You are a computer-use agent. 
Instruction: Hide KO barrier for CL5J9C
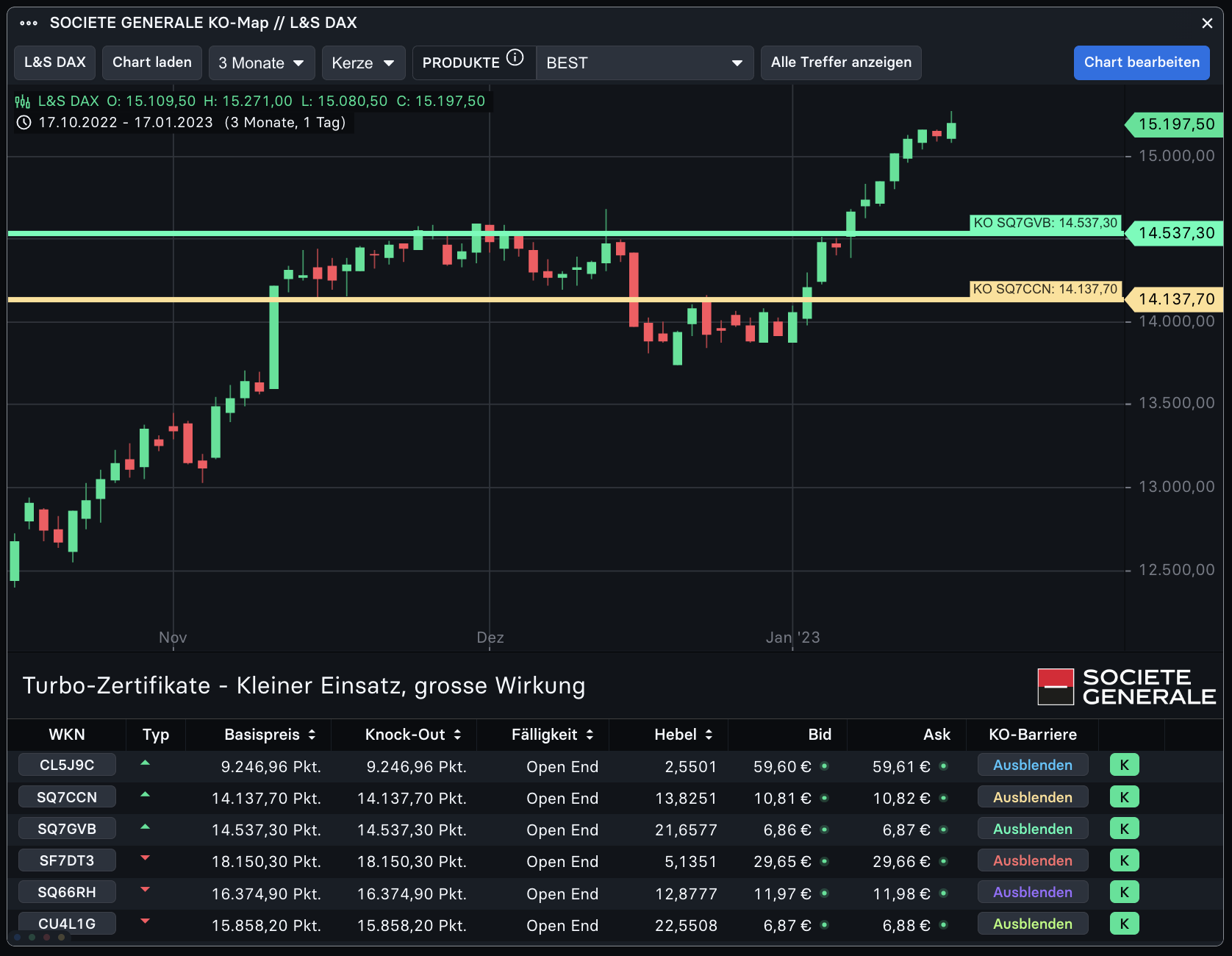click(1032, 765)
